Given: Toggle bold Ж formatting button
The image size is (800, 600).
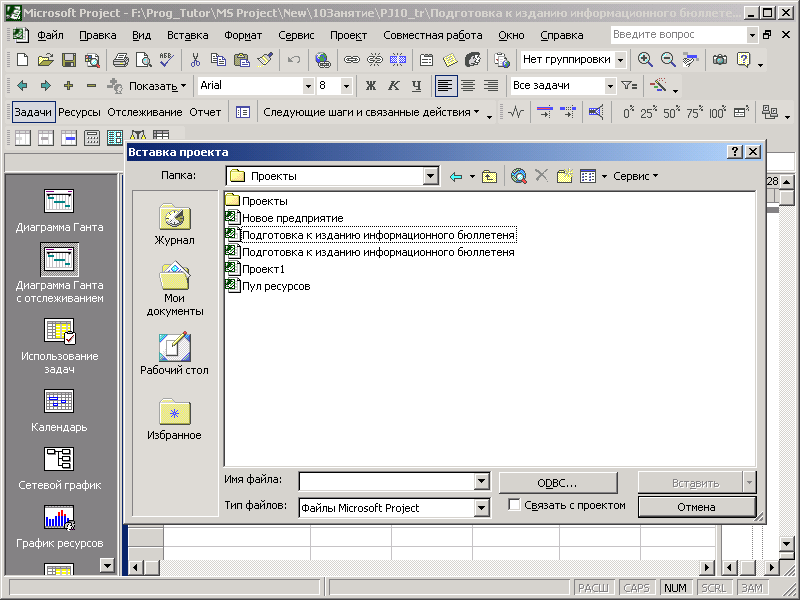Looking at the screenshot, I should tap(371, 86).
